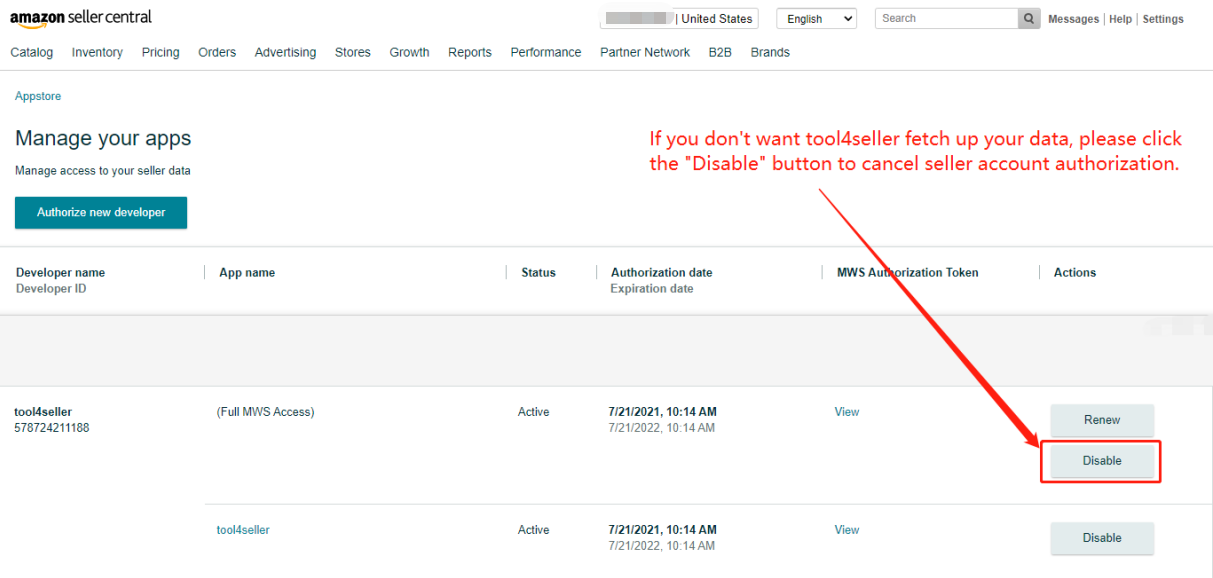Select the Actions column header

pos(1075,272)
